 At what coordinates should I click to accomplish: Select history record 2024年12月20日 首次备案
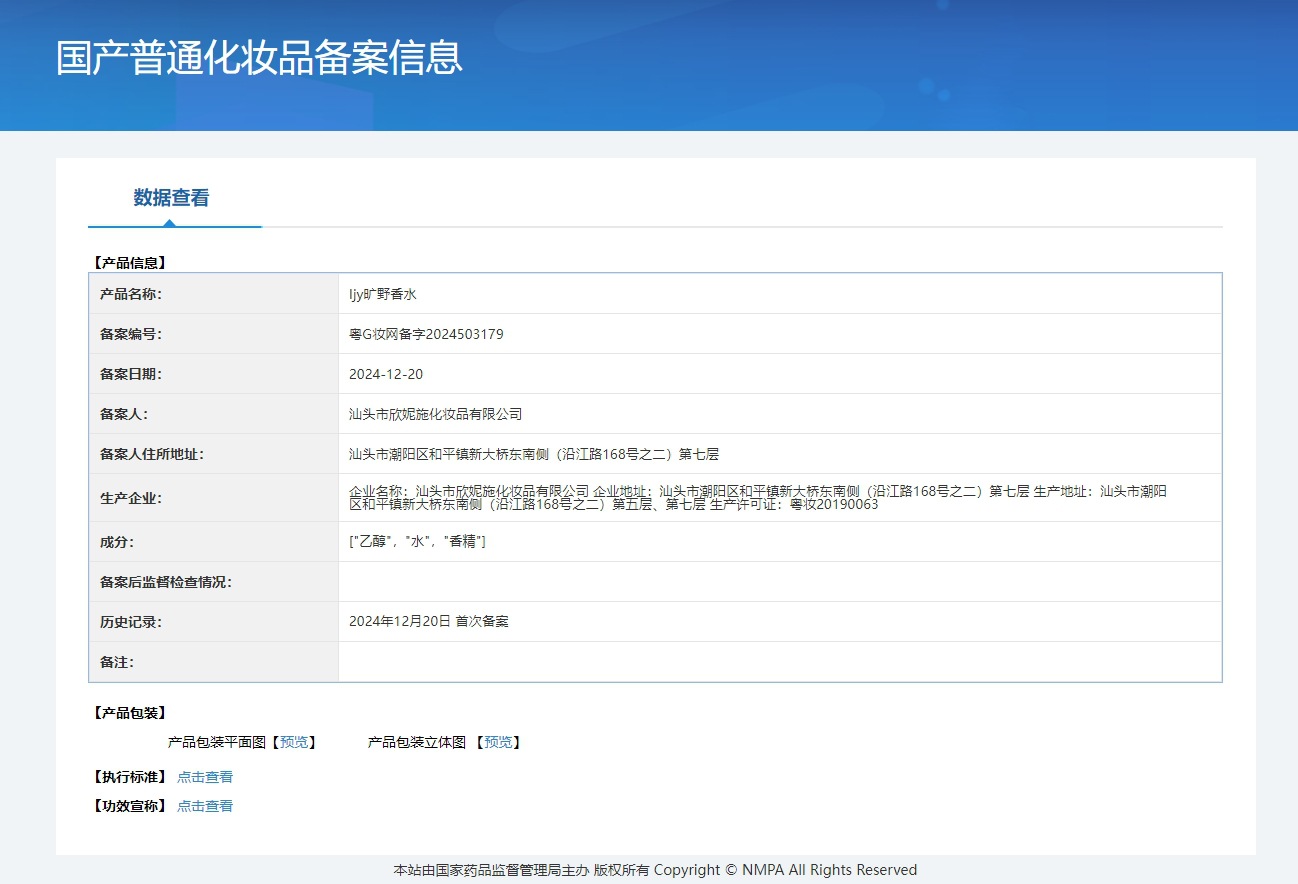pos(429,621)
